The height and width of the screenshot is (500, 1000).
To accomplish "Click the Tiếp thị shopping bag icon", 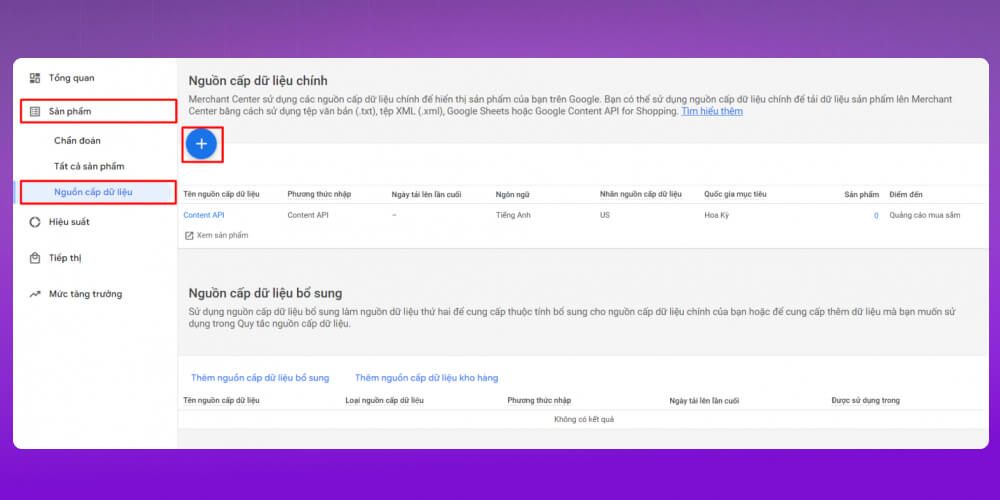I will click(x=35, y=258).
